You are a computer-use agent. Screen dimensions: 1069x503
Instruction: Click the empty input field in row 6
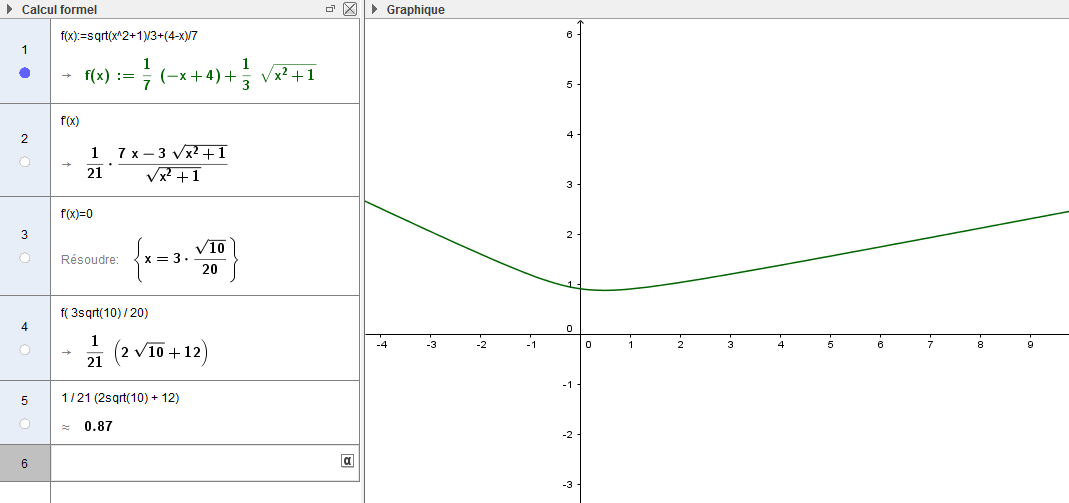[195, 462]
